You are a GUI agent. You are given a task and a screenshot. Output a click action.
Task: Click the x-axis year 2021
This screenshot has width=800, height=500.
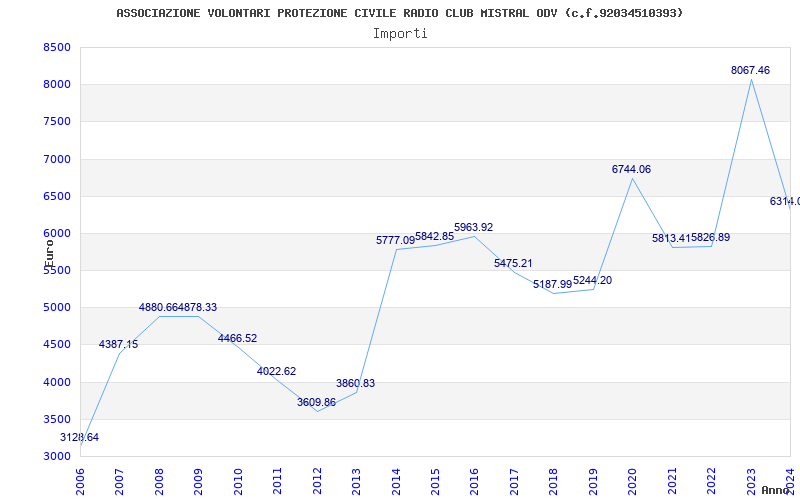(672, 481)
